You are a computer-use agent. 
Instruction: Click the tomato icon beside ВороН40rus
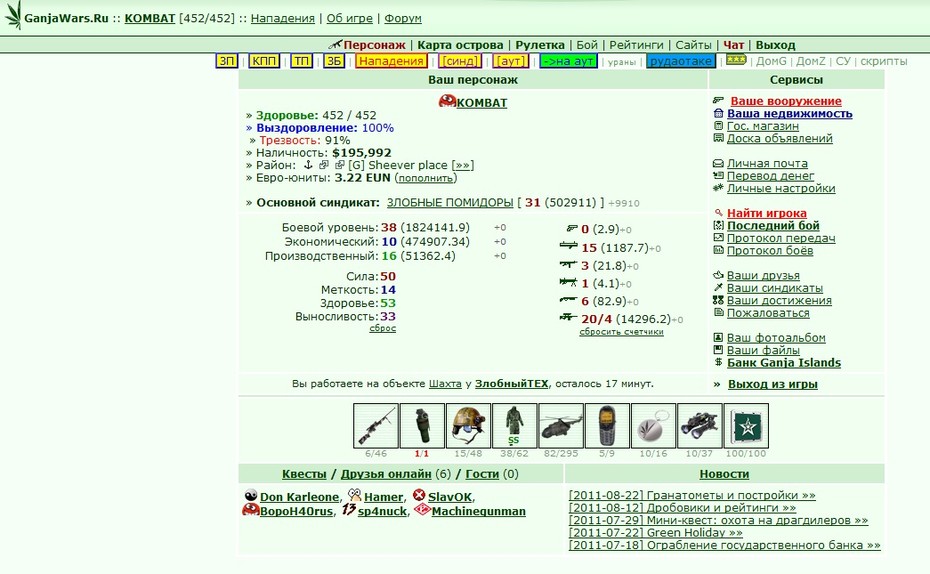click(x=251, y=509)
